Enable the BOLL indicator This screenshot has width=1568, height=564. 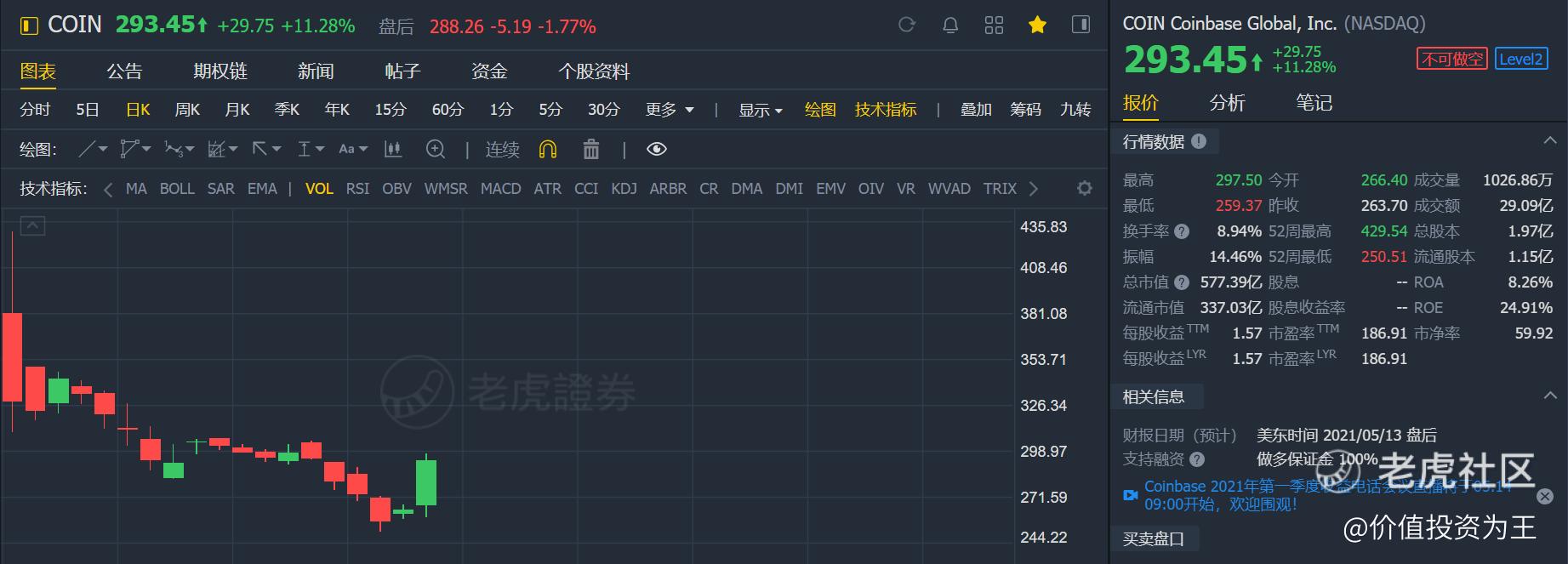coord(177,189)
